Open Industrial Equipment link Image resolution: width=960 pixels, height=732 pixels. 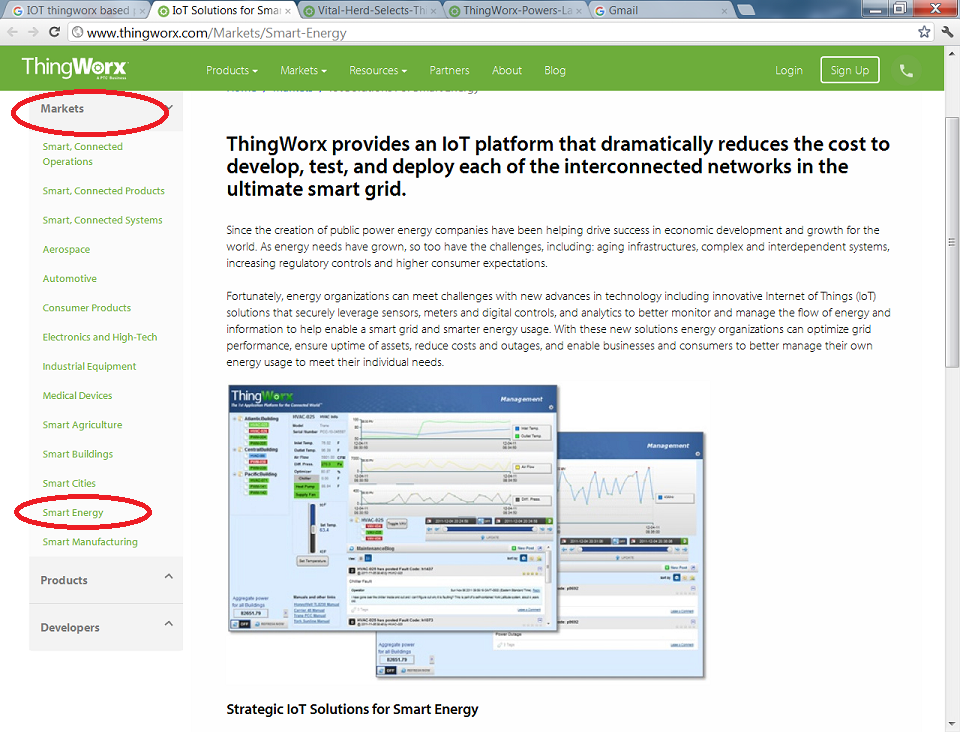point(89,367)
